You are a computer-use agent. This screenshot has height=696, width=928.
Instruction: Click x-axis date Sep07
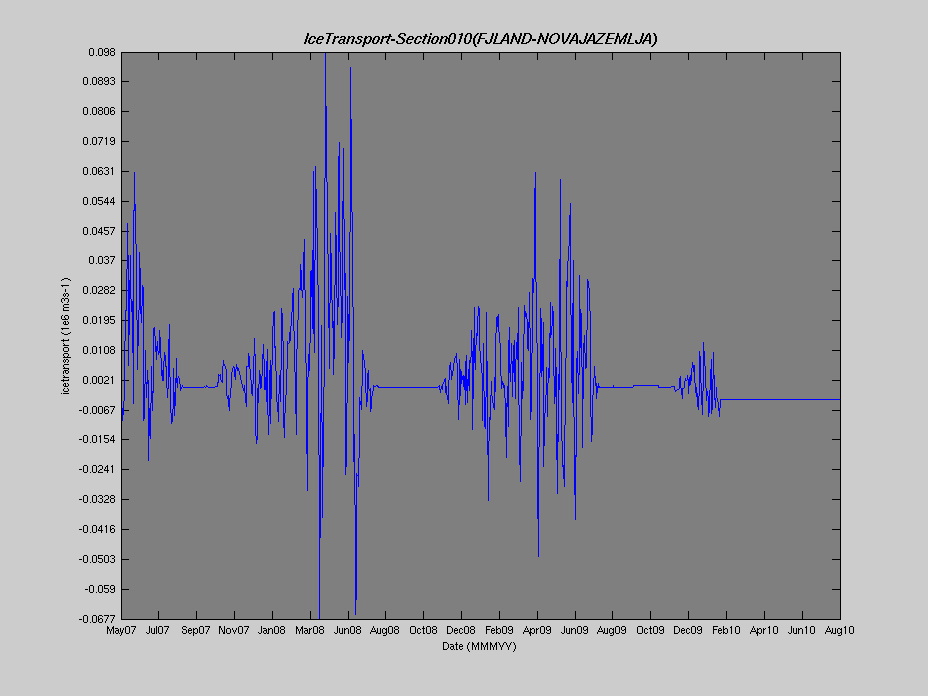(x=196, y=630)
